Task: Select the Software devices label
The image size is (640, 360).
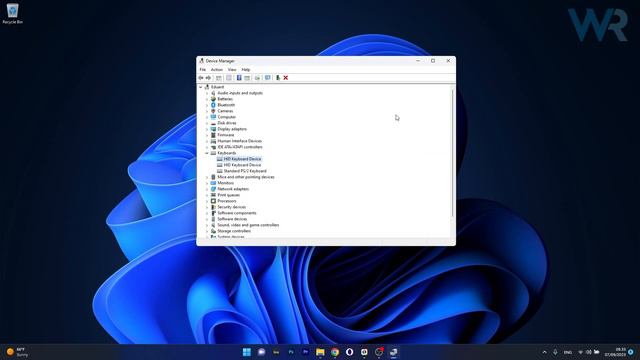Action: pos(232,219)
